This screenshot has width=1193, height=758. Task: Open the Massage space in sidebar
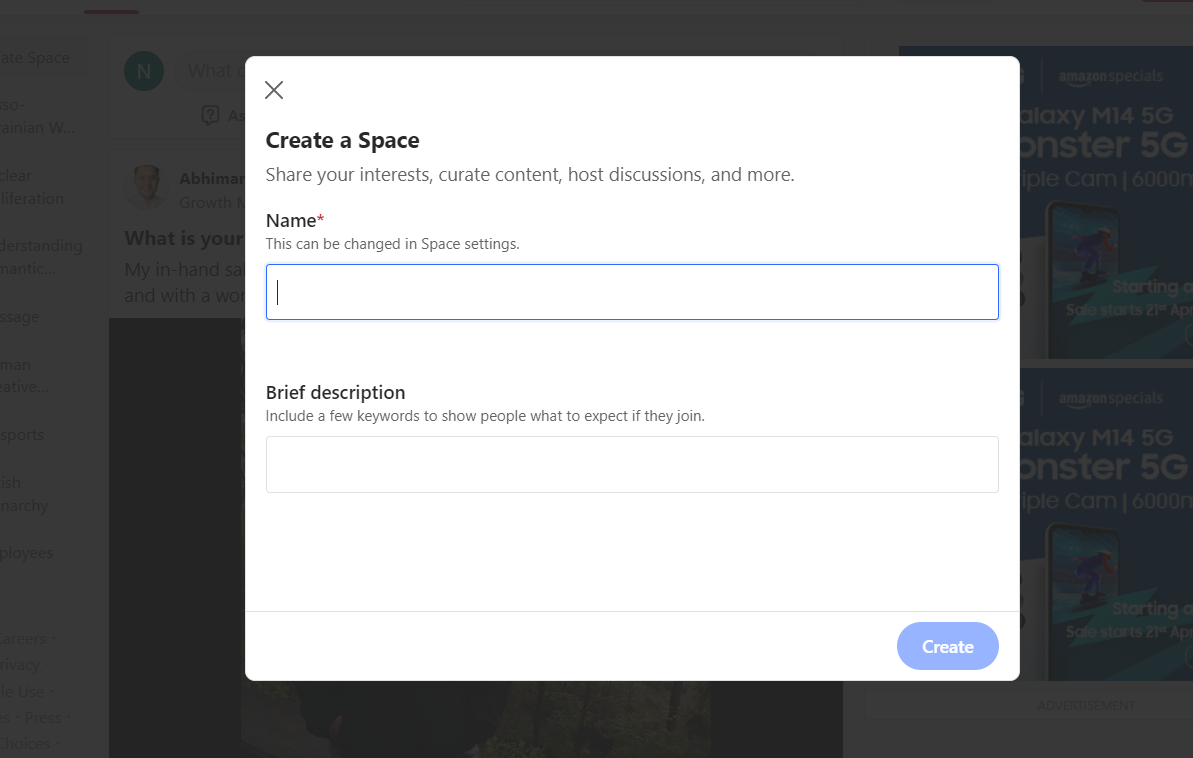click(20, 317)
